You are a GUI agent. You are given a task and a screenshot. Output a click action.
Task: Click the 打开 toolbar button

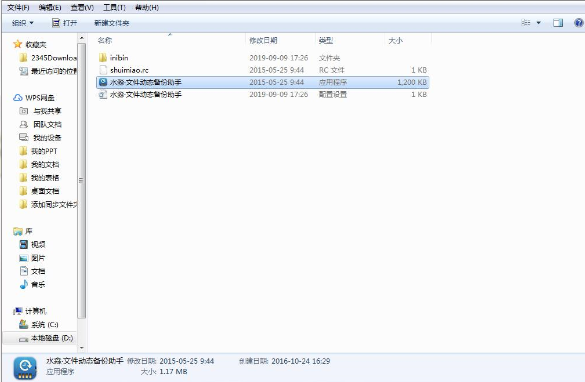click(65, 23)
